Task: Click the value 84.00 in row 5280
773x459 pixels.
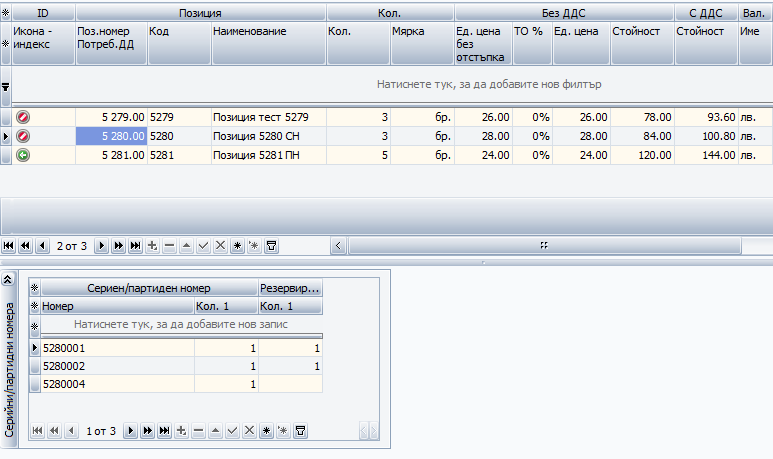Action: pyautogui.click(x=657, y=136)
